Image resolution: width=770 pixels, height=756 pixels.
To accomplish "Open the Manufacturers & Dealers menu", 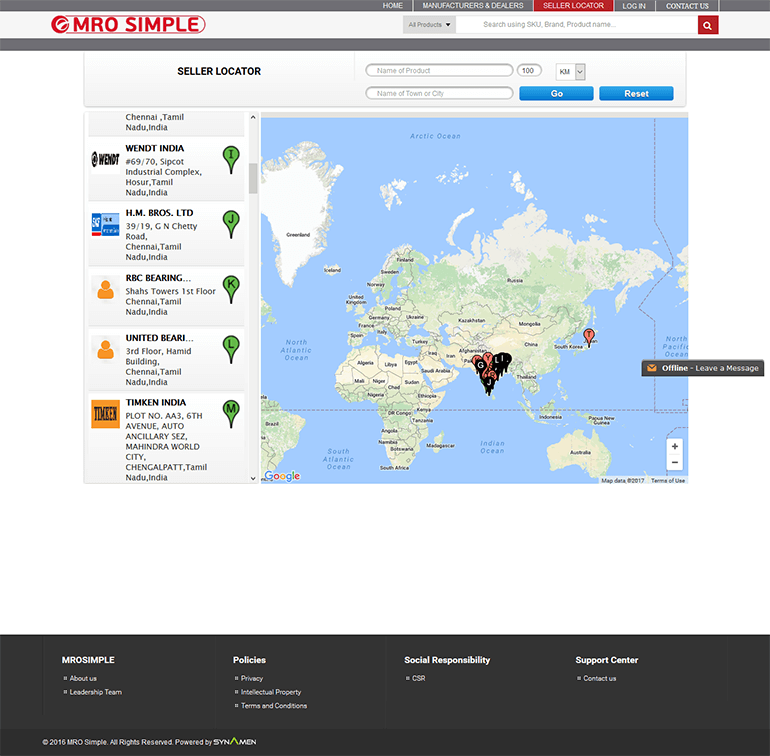I will 472,6.
